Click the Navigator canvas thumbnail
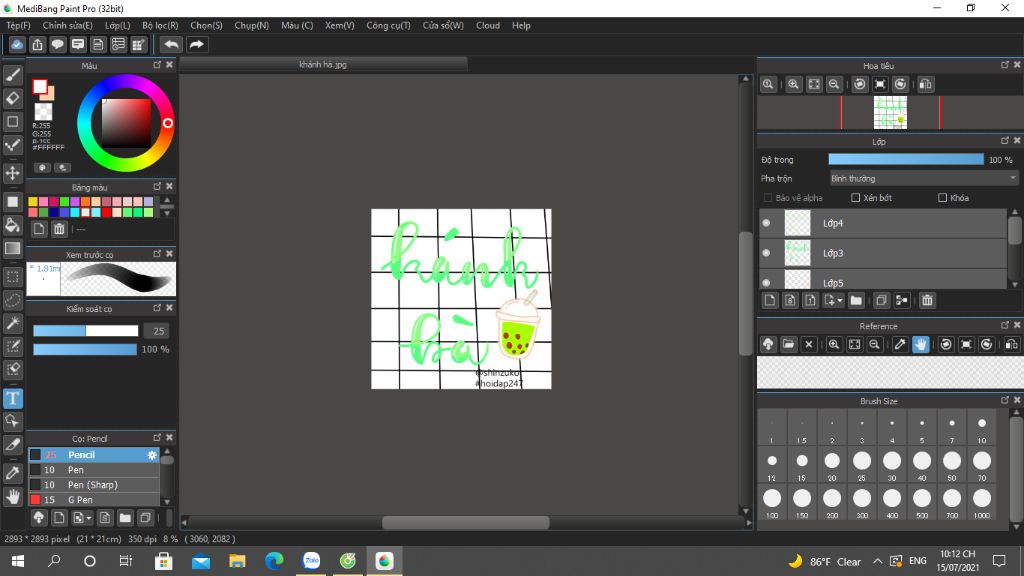The height and width of the screenshot is (576, 1024). [x=890, y=112]
